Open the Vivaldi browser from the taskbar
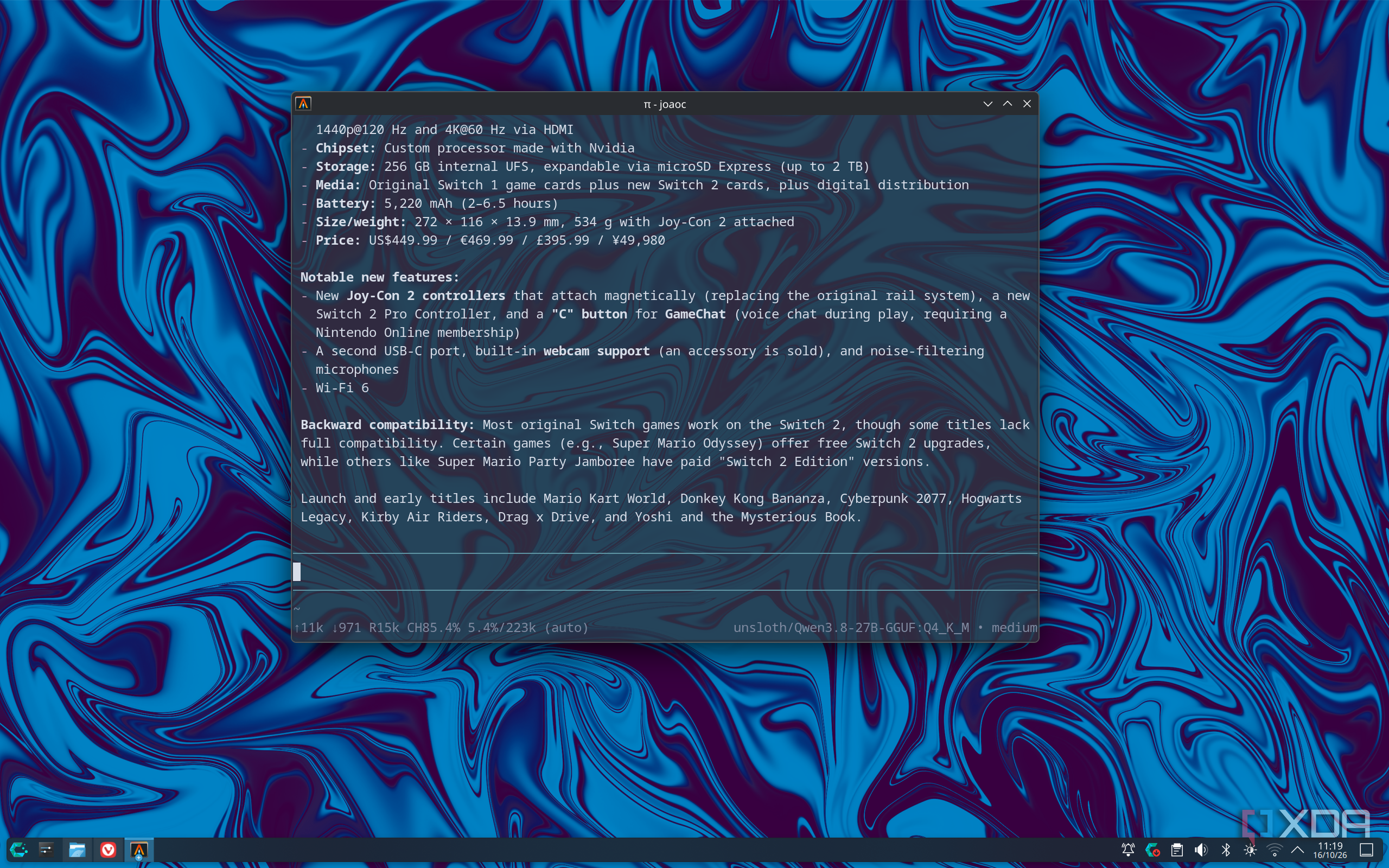The width and height of the screenshot is (1389, 868). point(108,850)
